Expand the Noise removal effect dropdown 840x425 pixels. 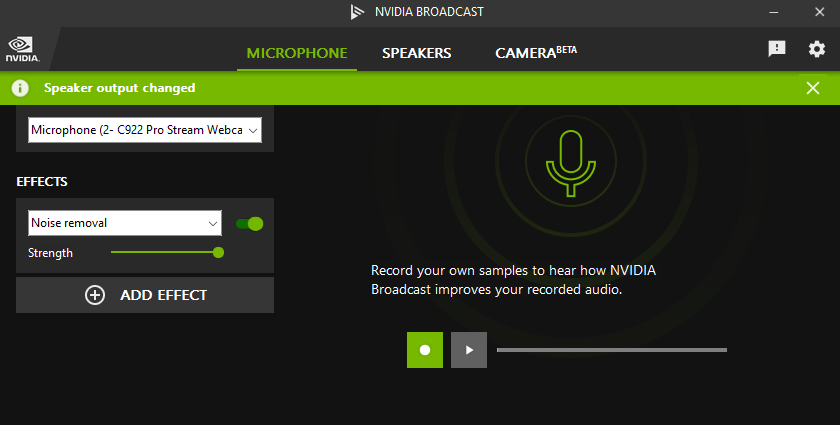point(125,223)
